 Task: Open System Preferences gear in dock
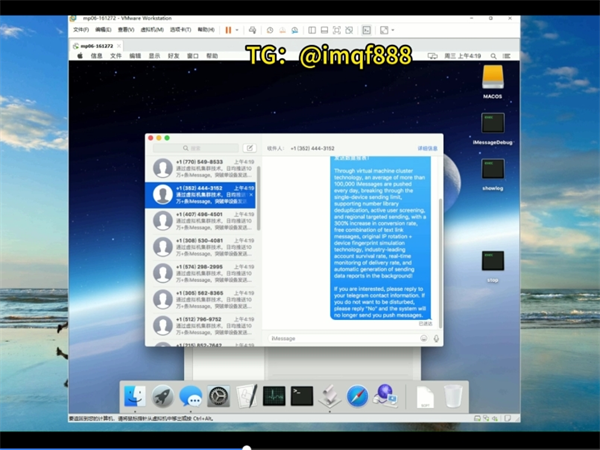(219, 396)
